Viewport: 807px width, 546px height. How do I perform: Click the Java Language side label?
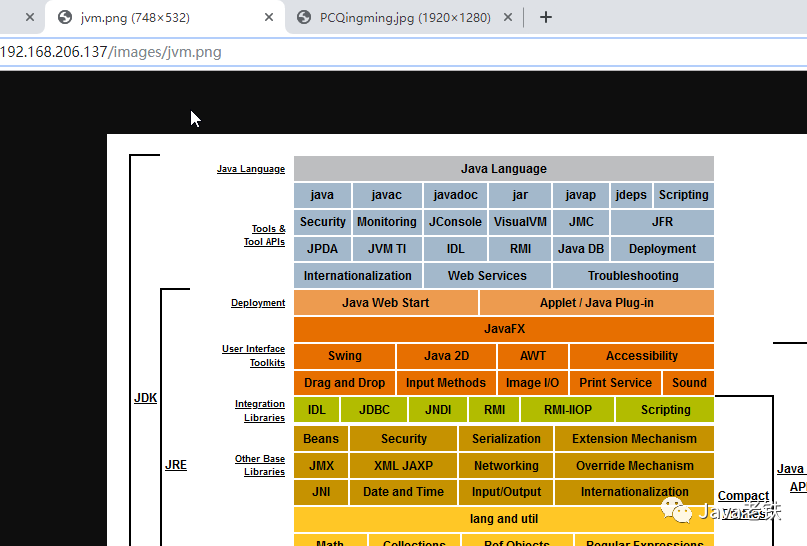(251, 169)
